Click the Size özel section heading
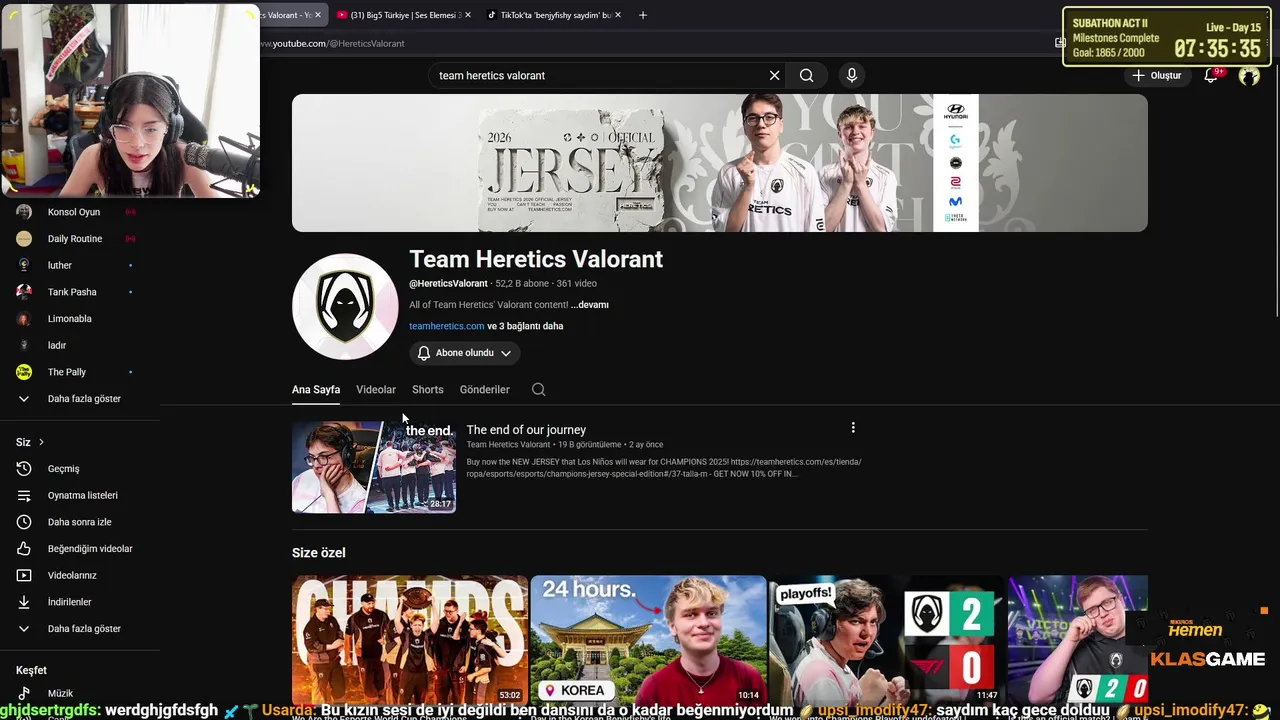Image resolution: width=1280 pixels, height=720 pixels. coord(319,553)
